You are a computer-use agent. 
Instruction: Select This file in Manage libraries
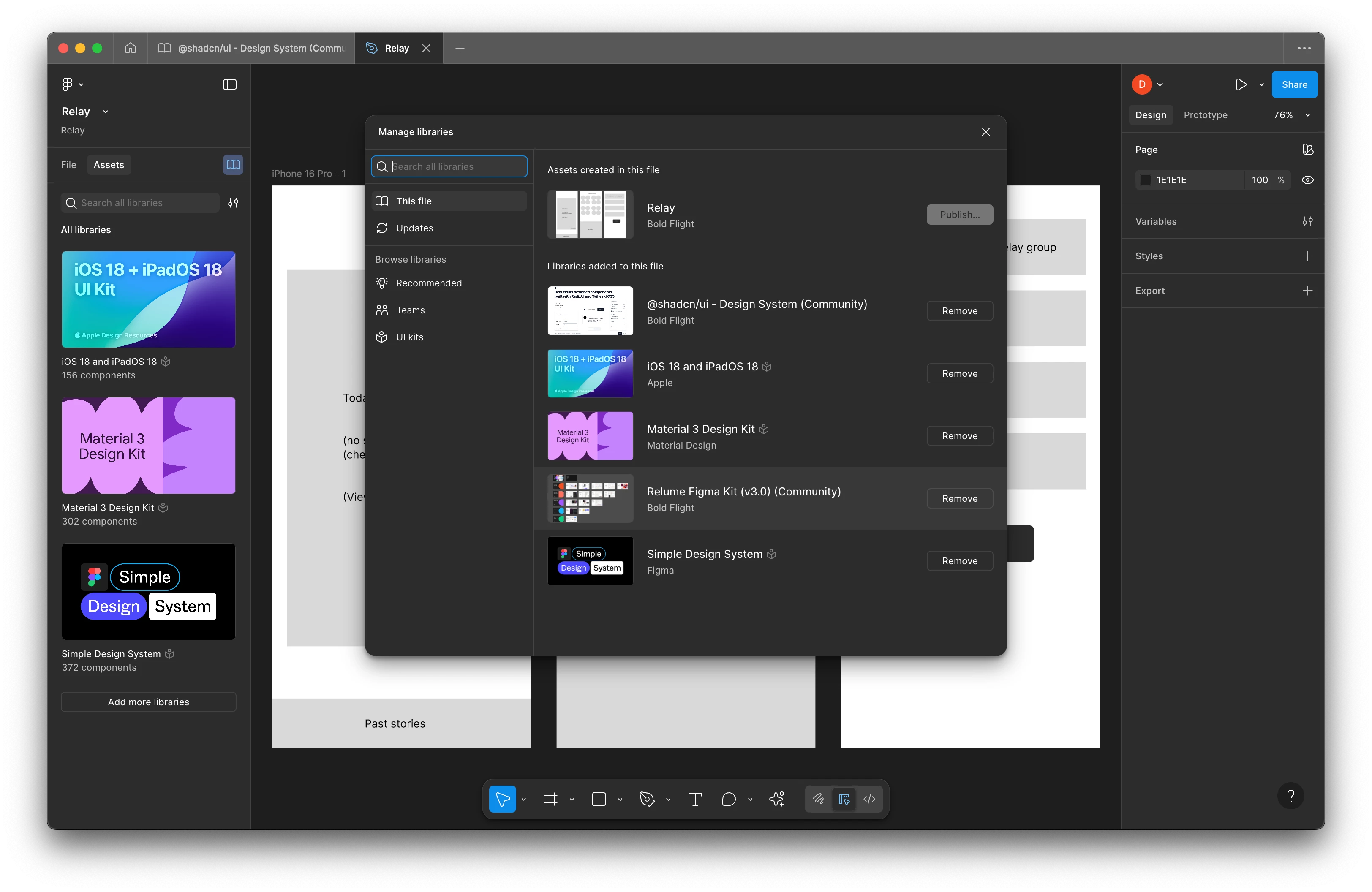coord(449,201)
